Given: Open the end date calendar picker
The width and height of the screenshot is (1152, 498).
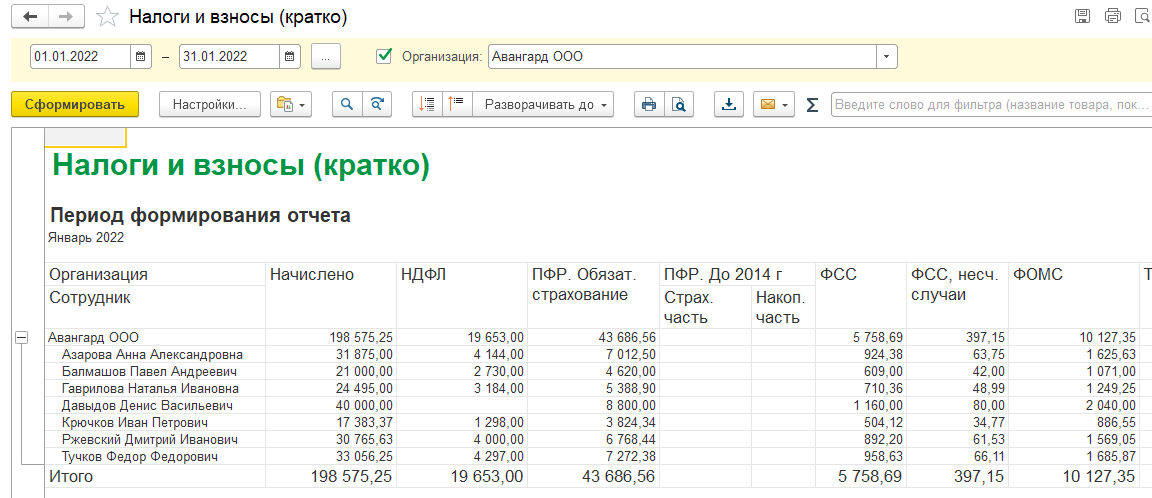Looking at the screenshot, I should (x=289, y=56).
